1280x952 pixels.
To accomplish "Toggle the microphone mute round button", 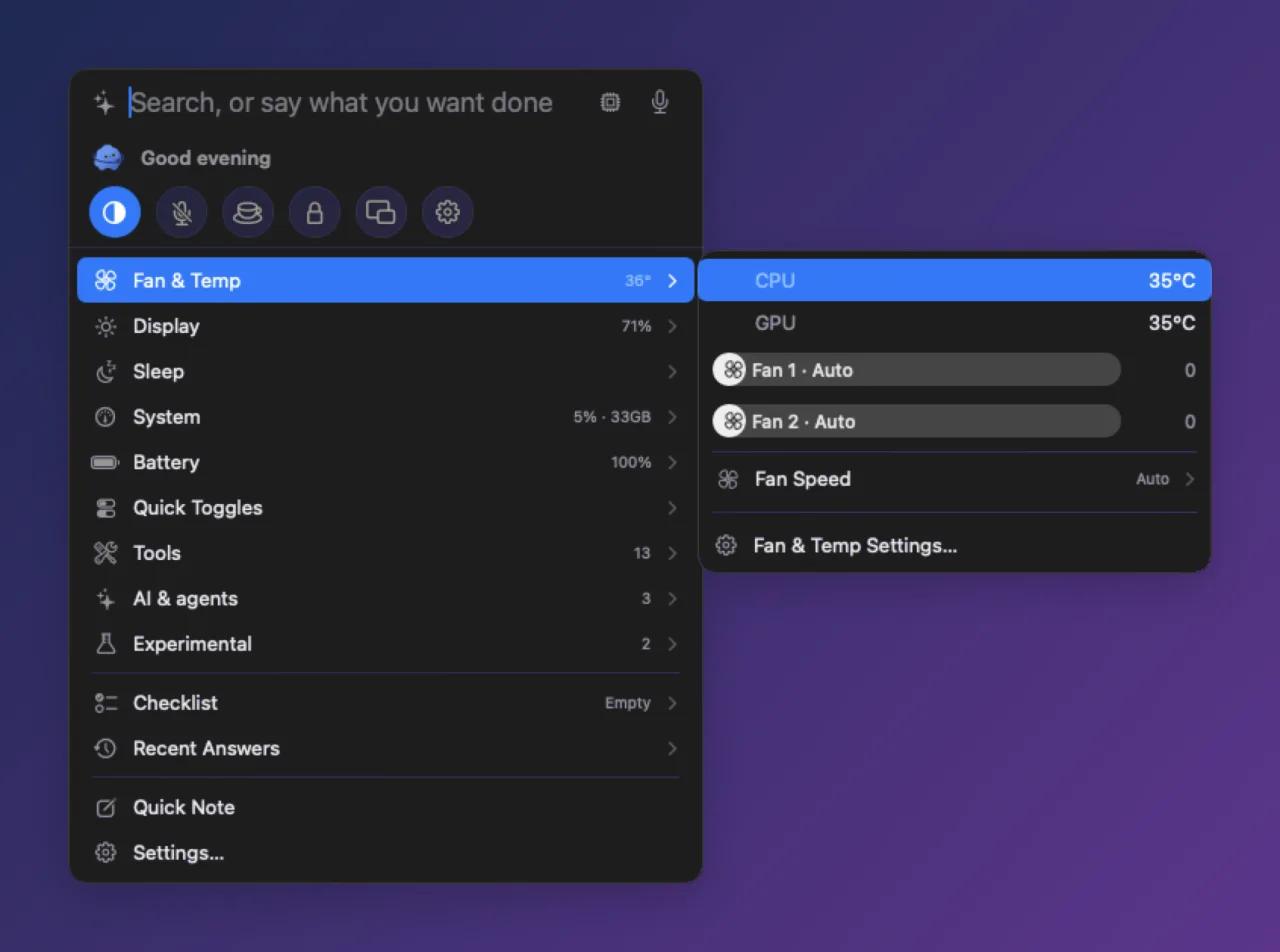I will (182, 212).
